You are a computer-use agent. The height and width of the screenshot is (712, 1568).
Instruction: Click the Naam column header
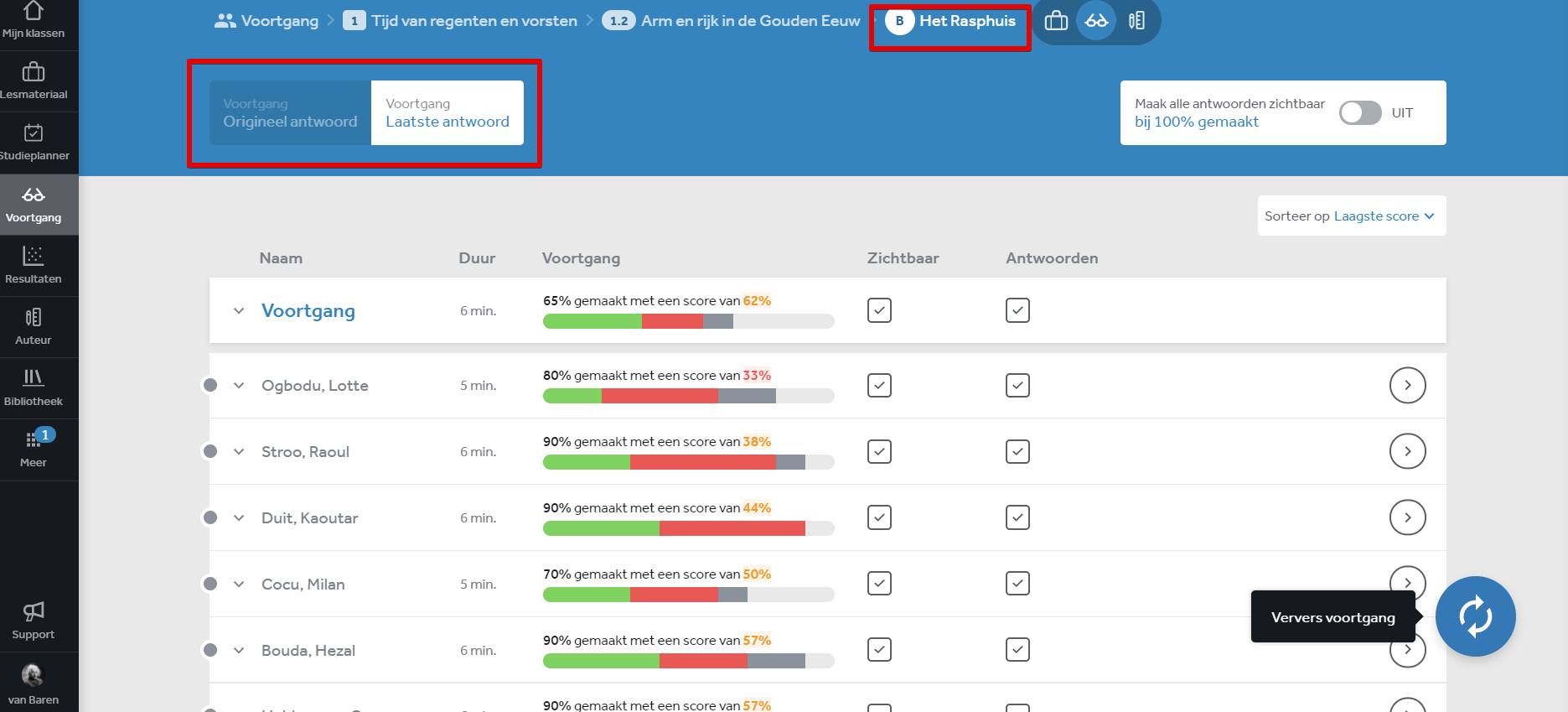pyautogui.click(x=281, y=258)
